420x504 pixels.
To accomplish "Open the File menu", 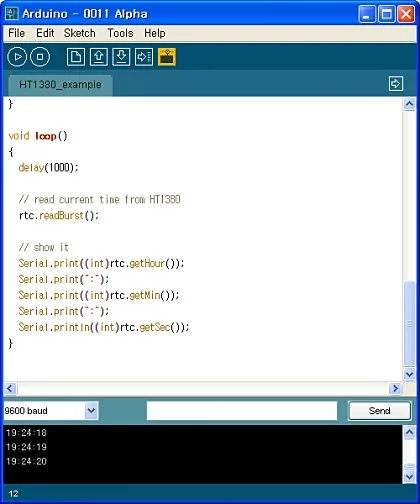I will pyautogui.click(x=16, y=33).
